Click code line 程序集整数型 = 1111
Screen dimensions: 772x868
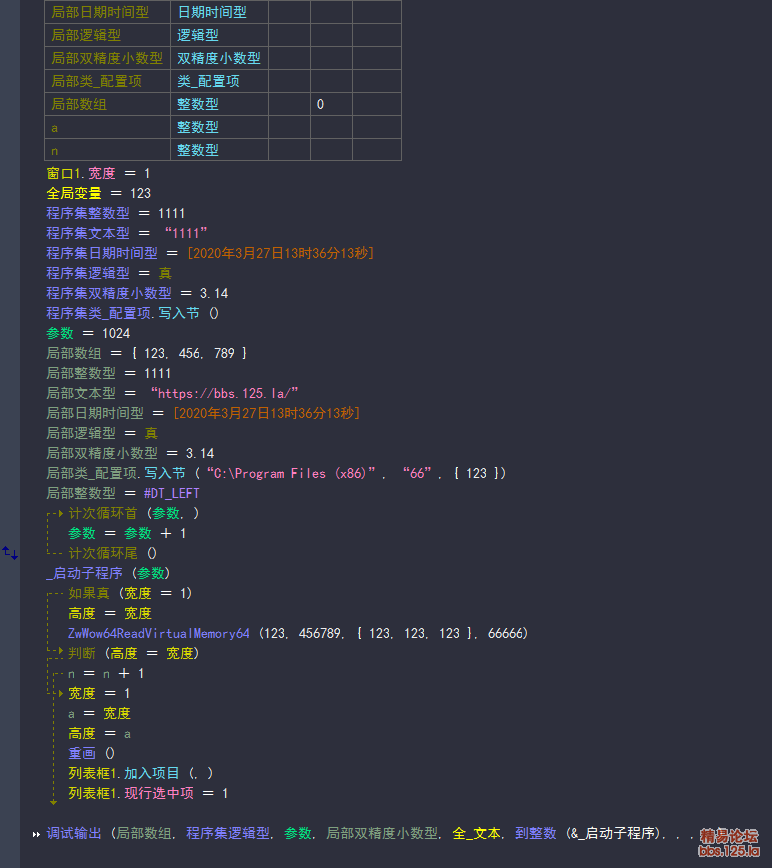pyautogui.click(x=116, y=213)
